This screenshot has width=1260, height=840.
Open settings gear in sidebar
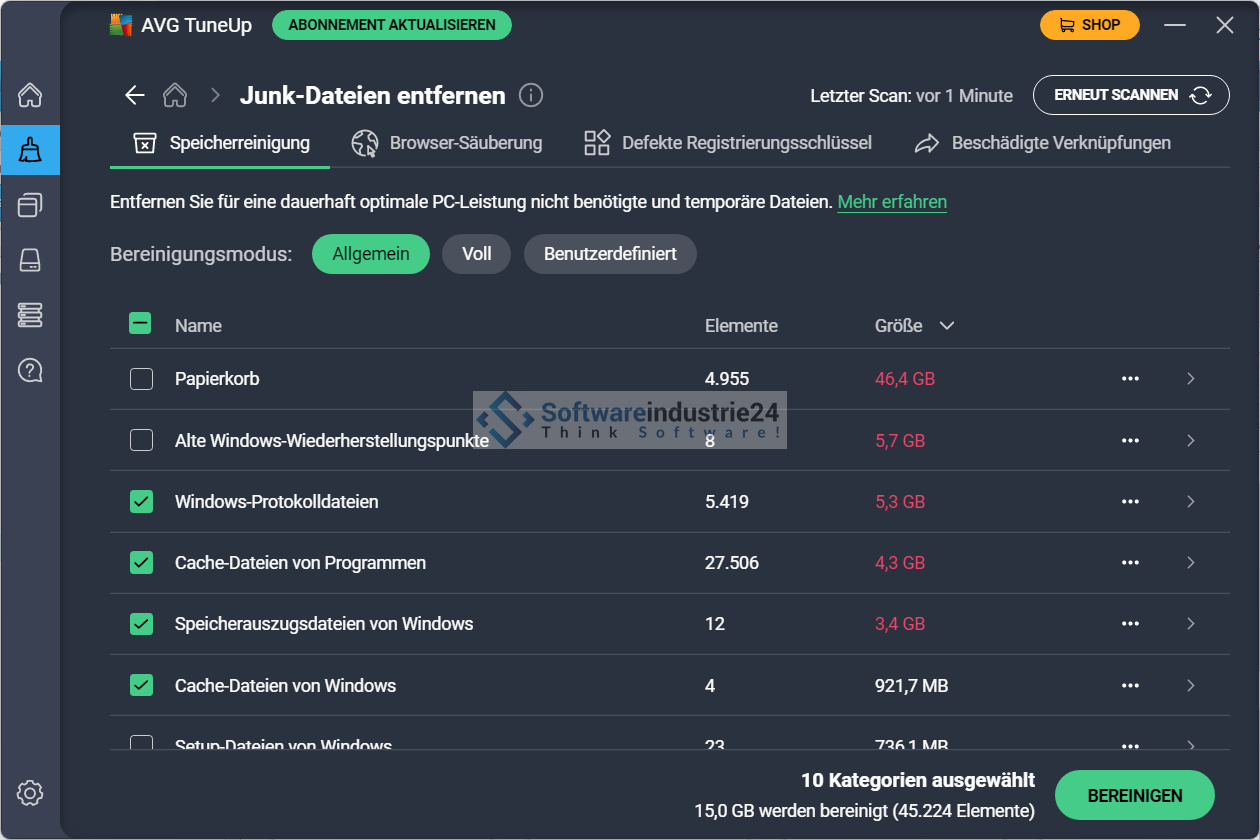(x=30, y=794)
